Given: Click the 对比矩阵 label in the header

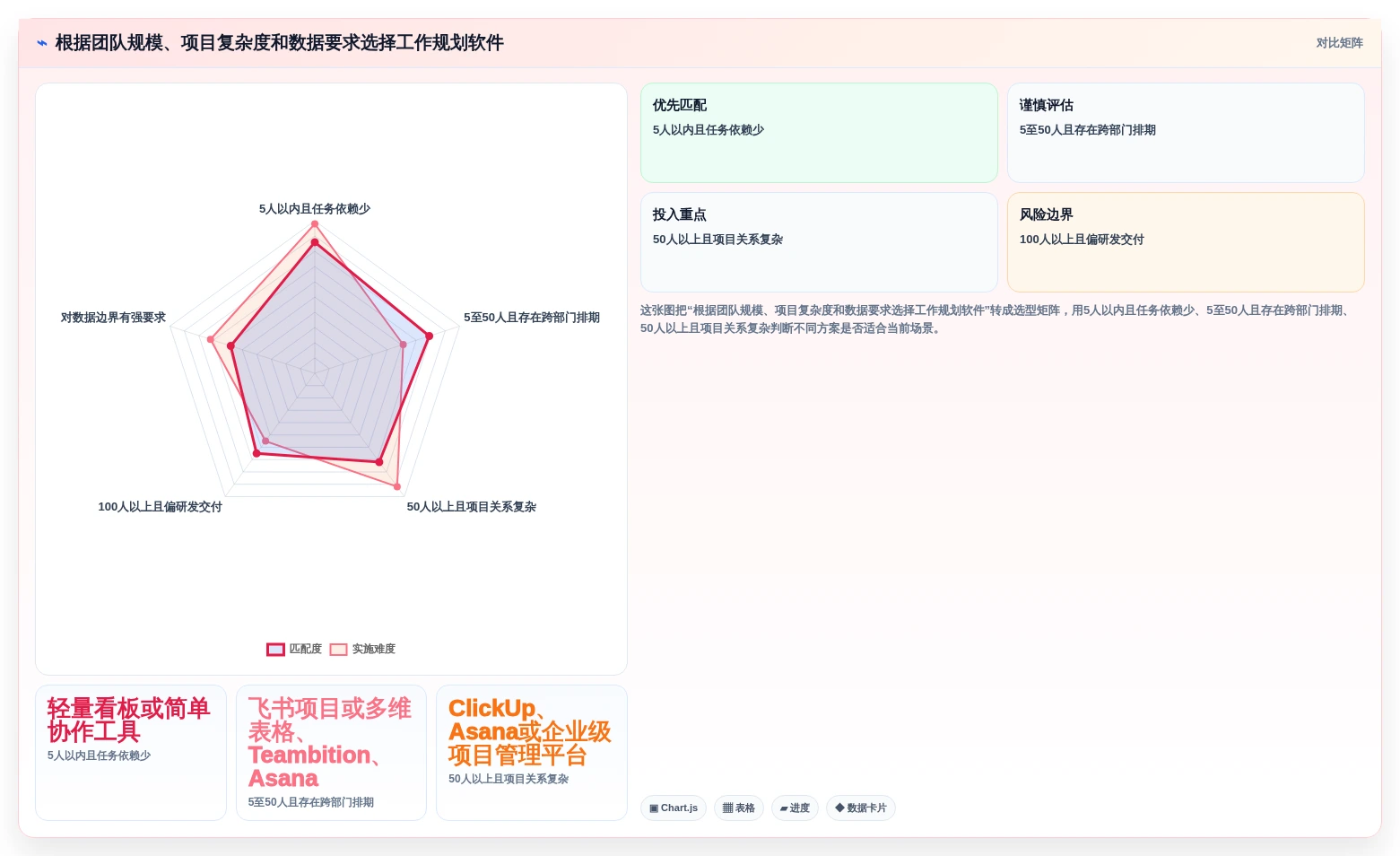Looking at the screenshot, I should (1339, 43).
